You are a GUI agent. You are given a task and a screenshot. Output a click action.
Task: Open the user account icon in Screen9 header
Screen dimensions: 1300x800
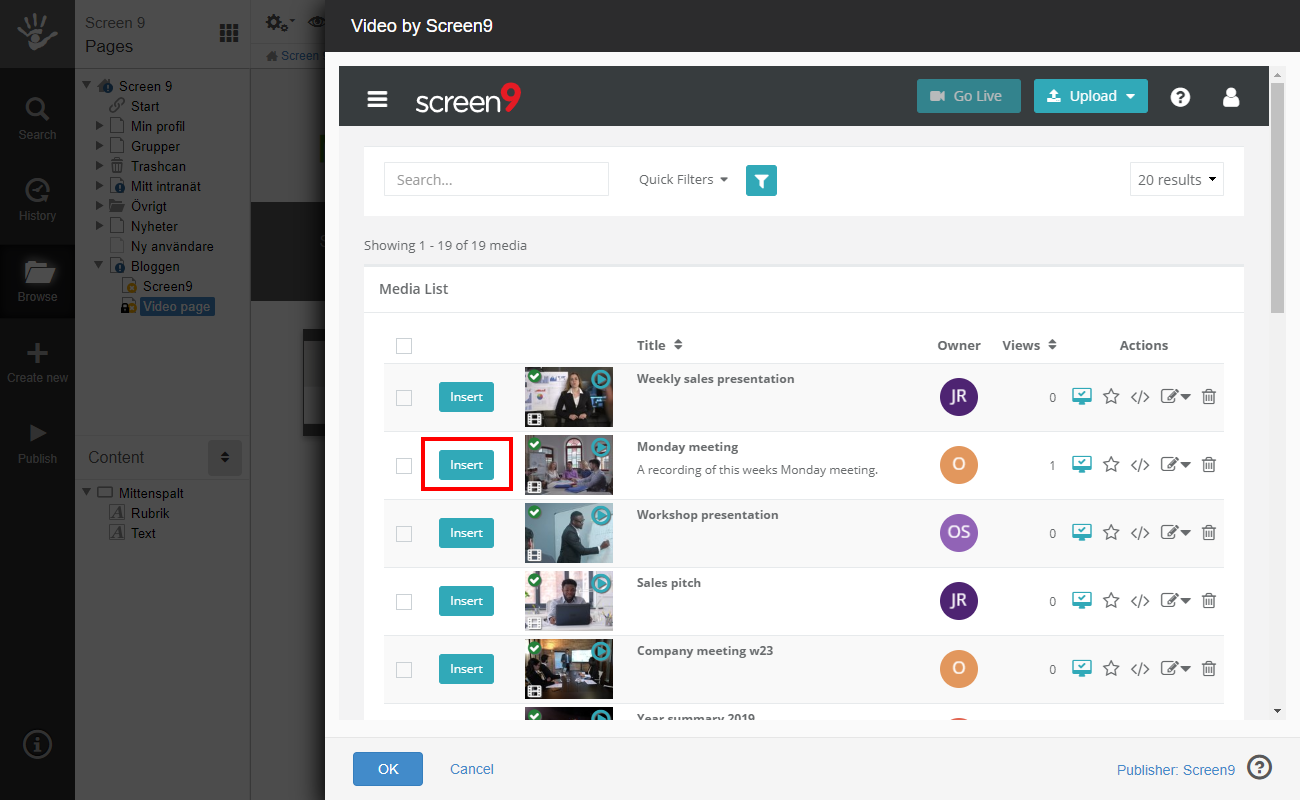(1231, 97)
